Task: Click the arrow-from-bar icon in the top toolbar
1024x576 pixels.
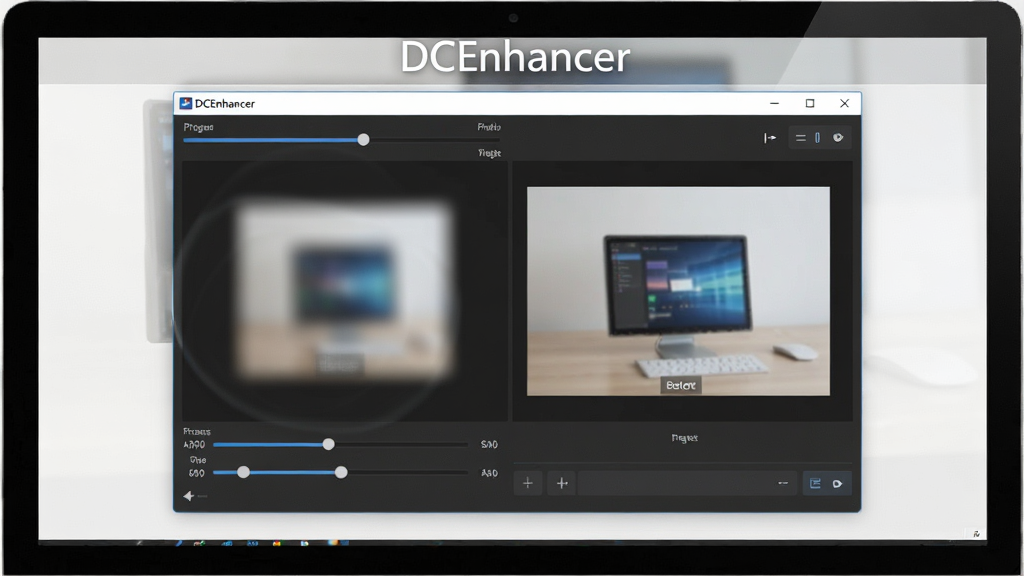Action: pos(770,138)
